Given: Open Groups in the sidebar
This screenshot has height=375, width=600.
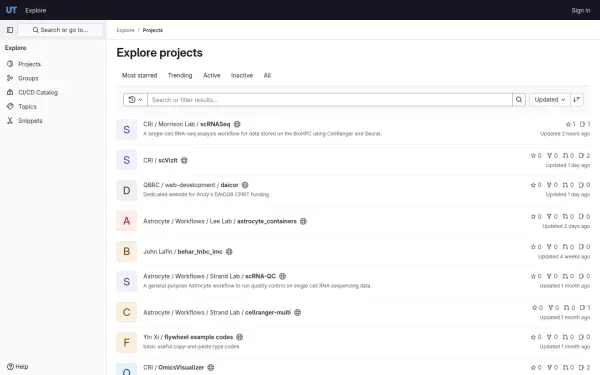Looking at the screenshot, I should 28,78.
